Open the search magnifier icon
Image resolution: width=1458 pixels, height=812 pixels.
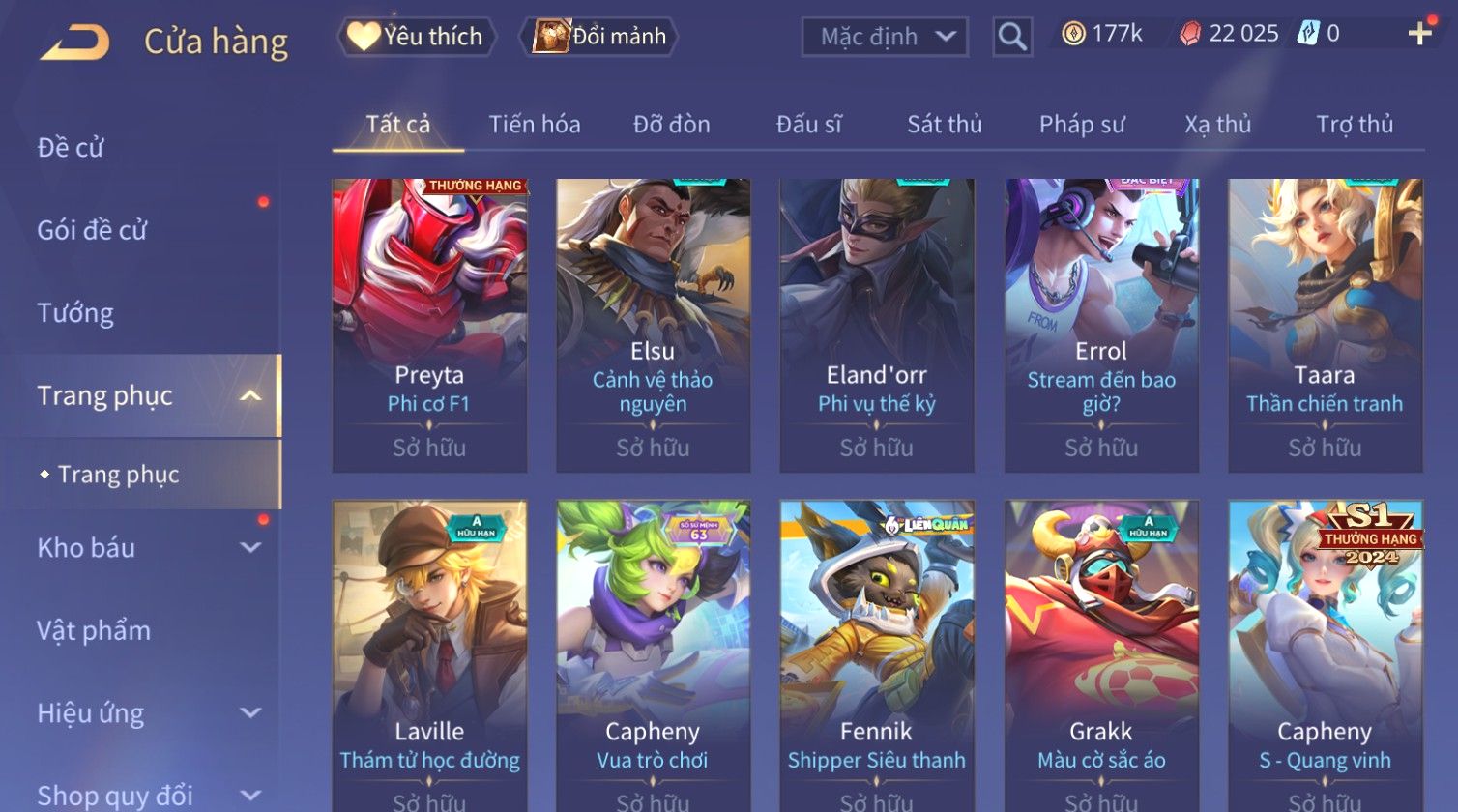coord(1012,37)
